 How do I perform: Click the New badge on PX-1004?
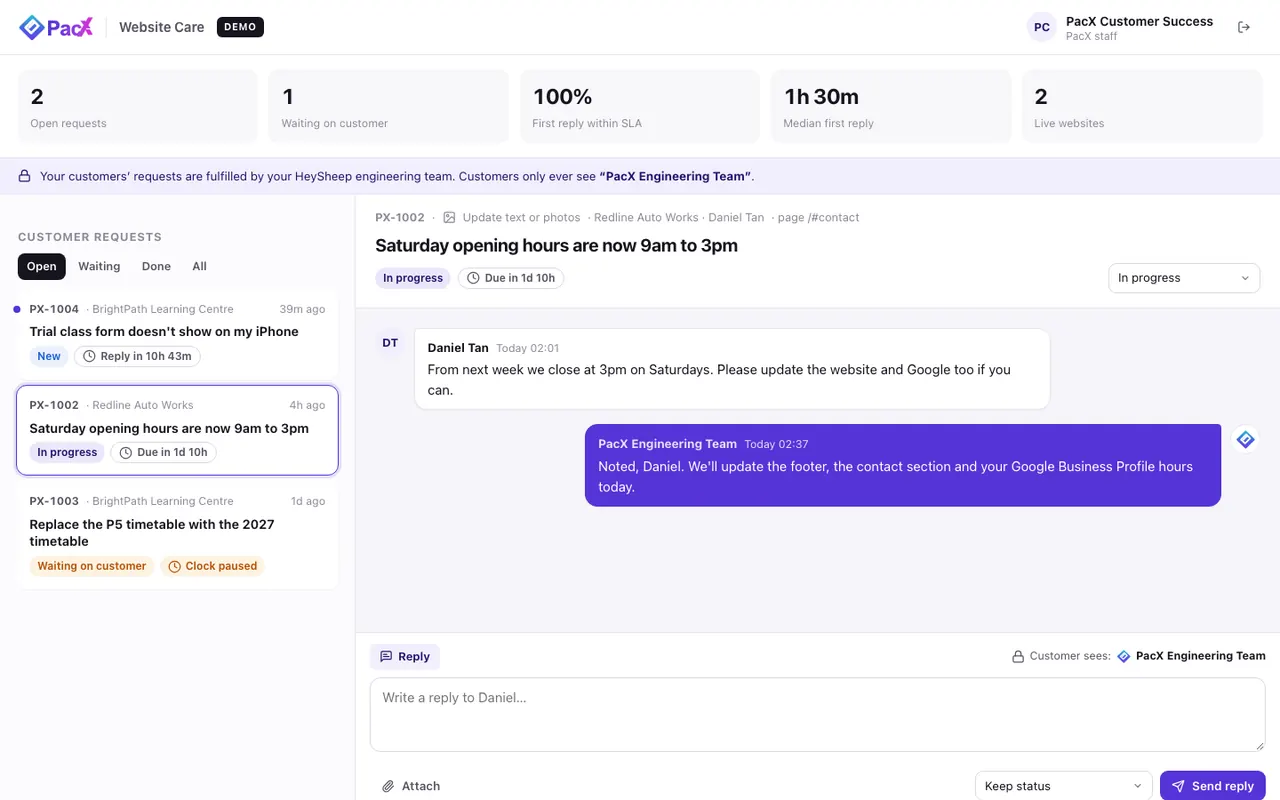click(x=49, y=356)
